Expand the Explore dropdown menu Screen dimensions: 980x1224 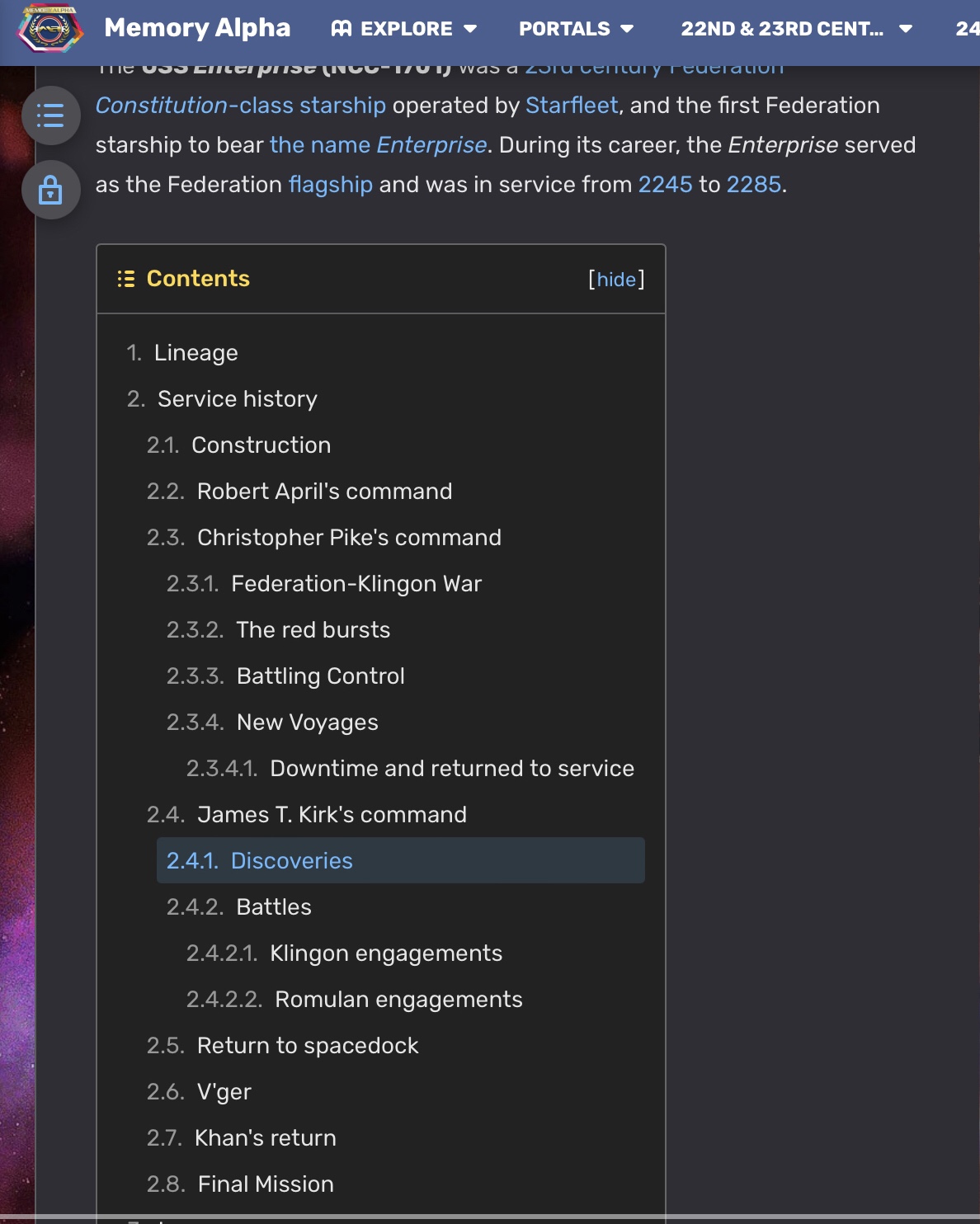470,29
